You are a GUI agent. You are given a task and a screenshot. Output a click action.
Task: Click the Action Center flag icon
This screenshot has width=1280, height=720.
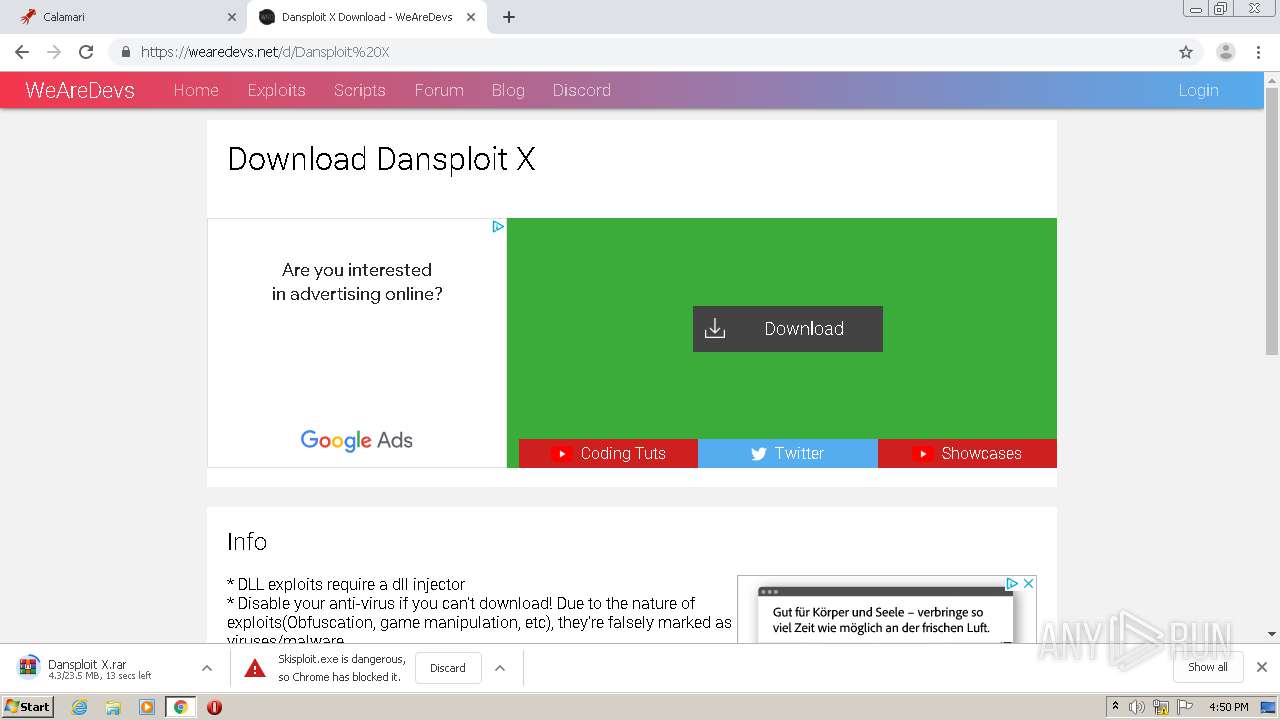pyautogui.click(x=1184, y=707)
